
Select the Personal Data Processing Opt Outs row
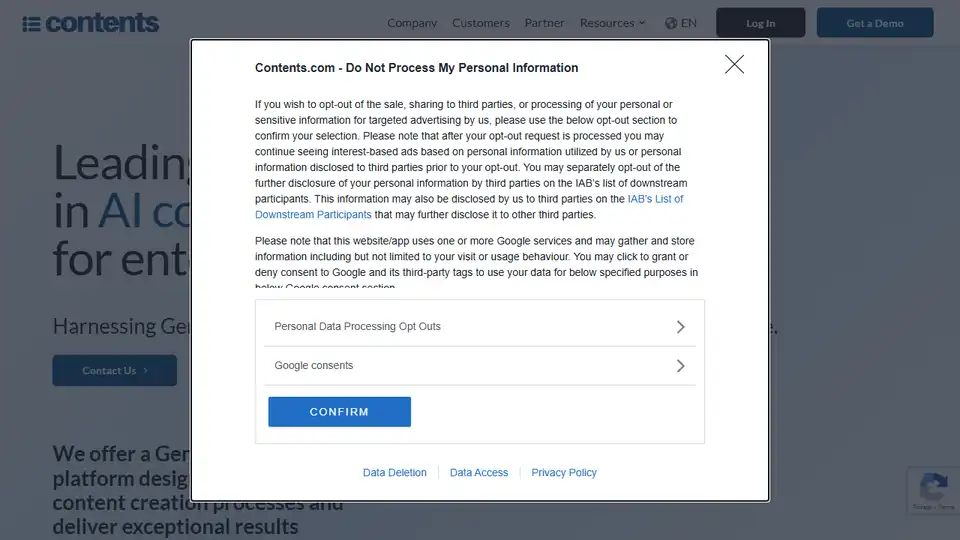[x=480, y=326]
